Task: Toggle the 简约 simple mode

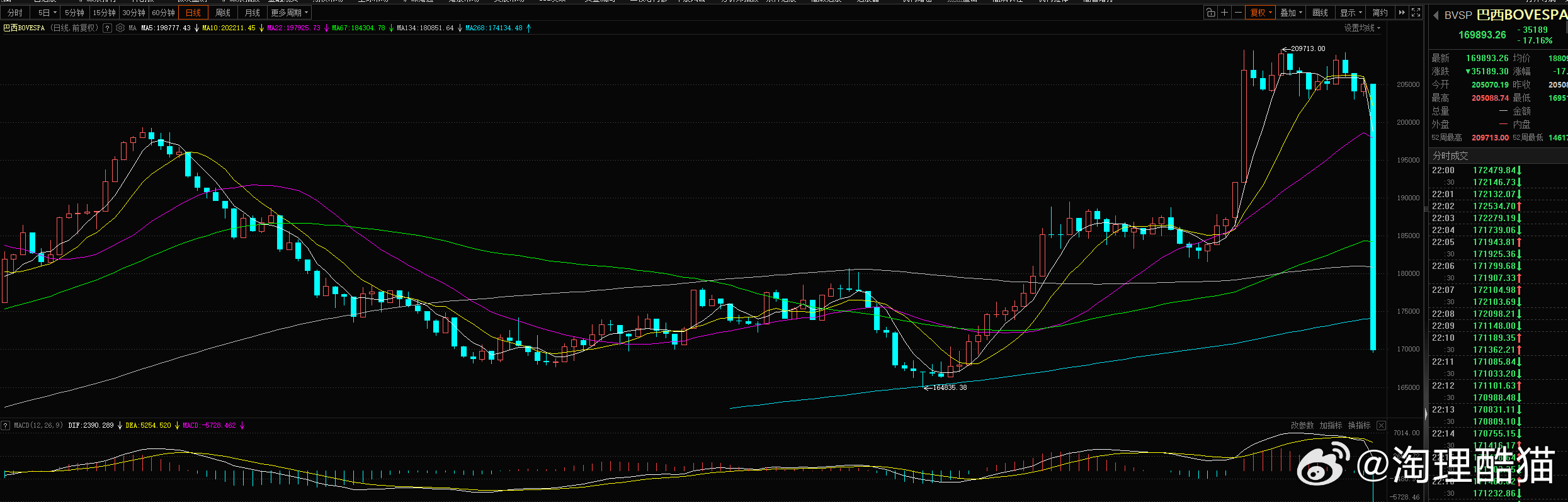Action: (1380, 13)
